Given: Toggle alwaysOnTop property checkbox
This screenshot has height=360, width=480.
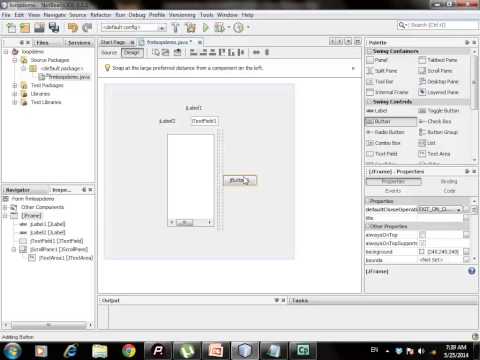Looking at the screenshot, I should coord(422,235).
